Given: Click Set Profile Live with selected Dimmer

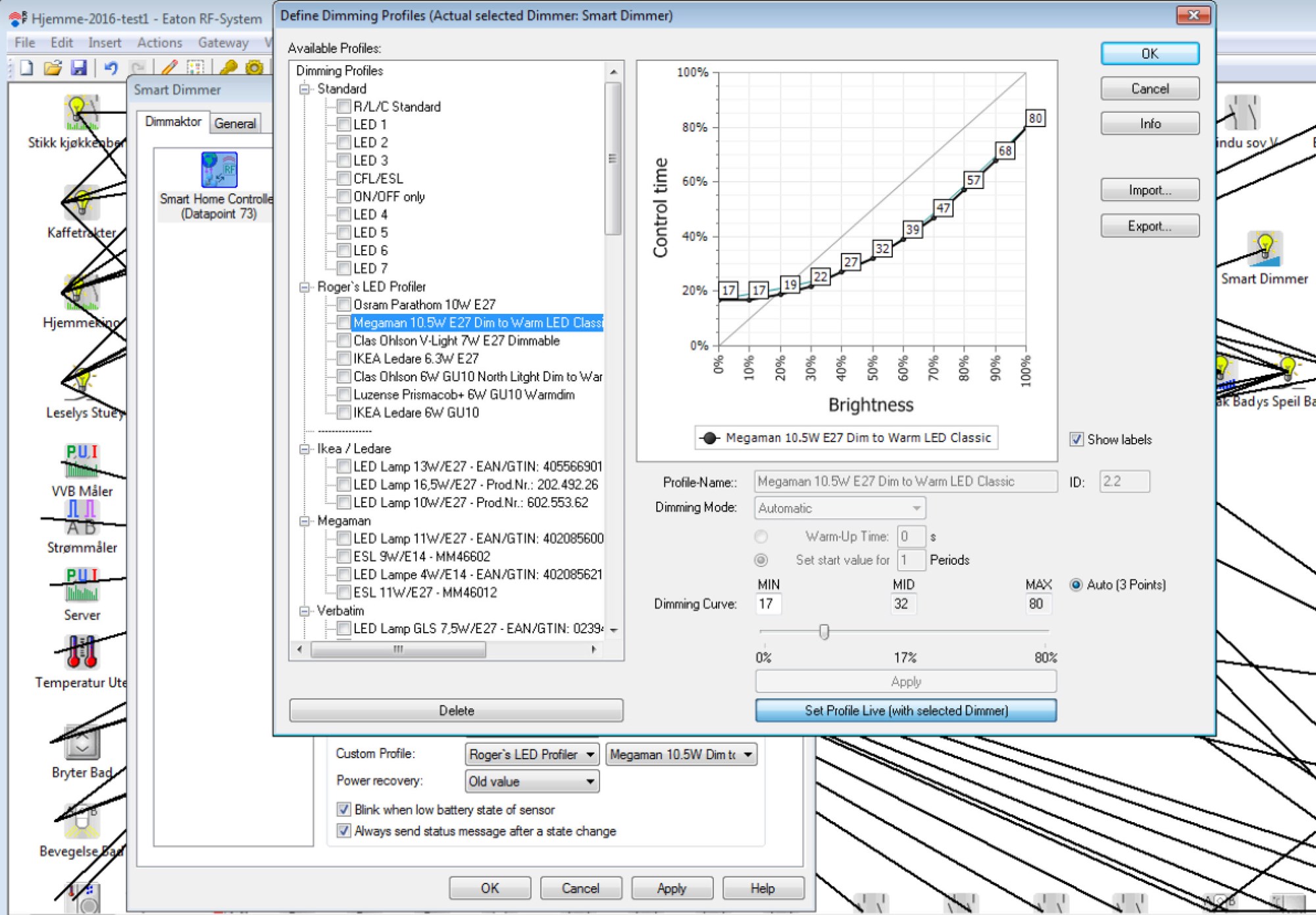Looking at the screenshot, I should pos(906,710).
